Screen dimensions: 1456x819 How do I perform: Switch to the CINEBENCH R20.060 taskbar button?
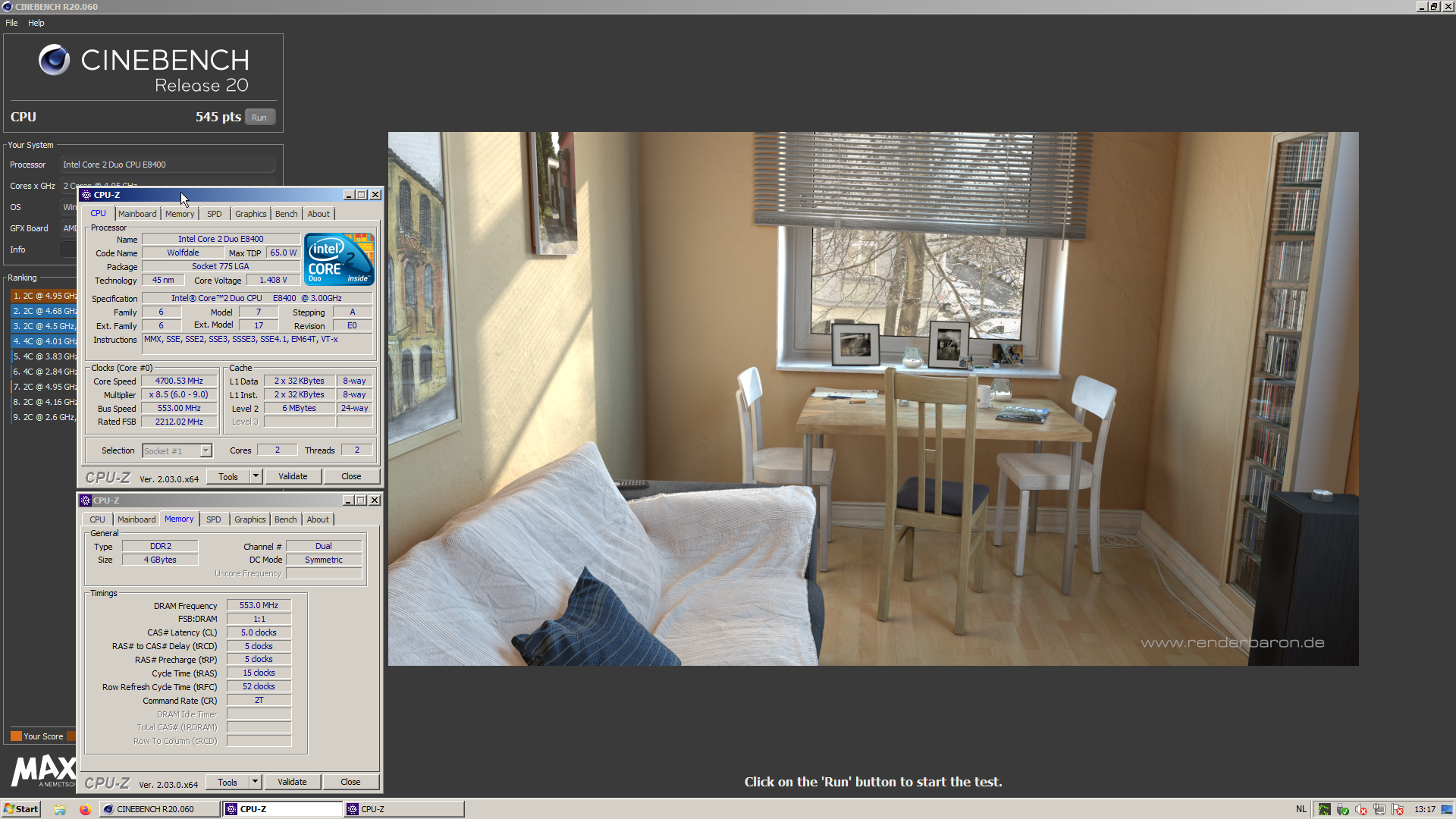[x=158, y=809]
